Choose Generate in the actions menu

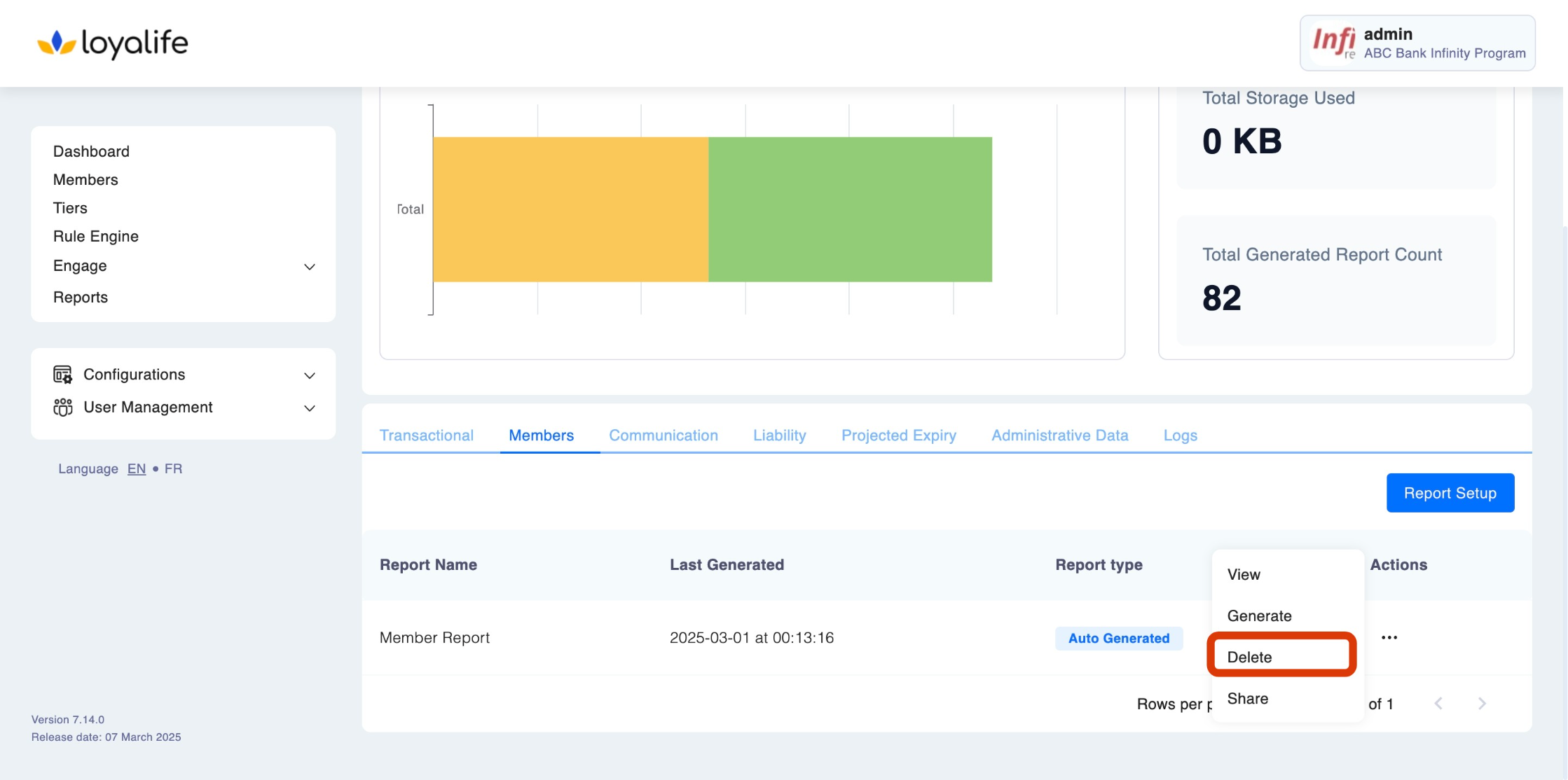click(1259, 615)
